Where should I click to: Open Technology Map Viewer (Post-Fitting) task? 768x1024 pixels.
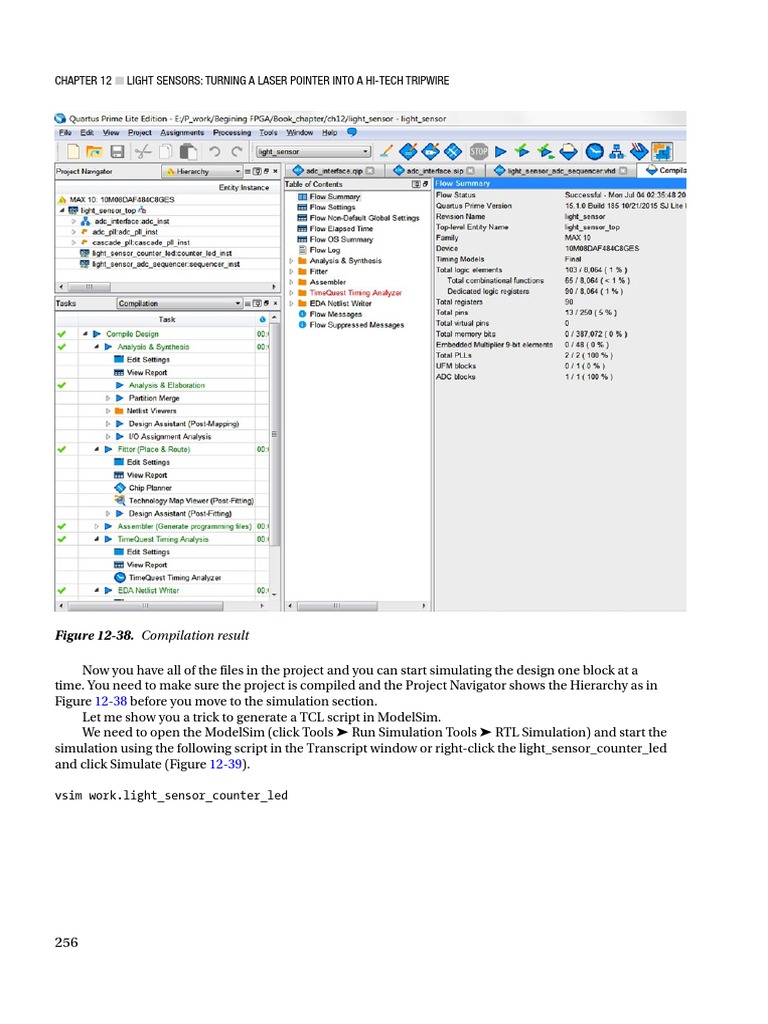point(190,500)
